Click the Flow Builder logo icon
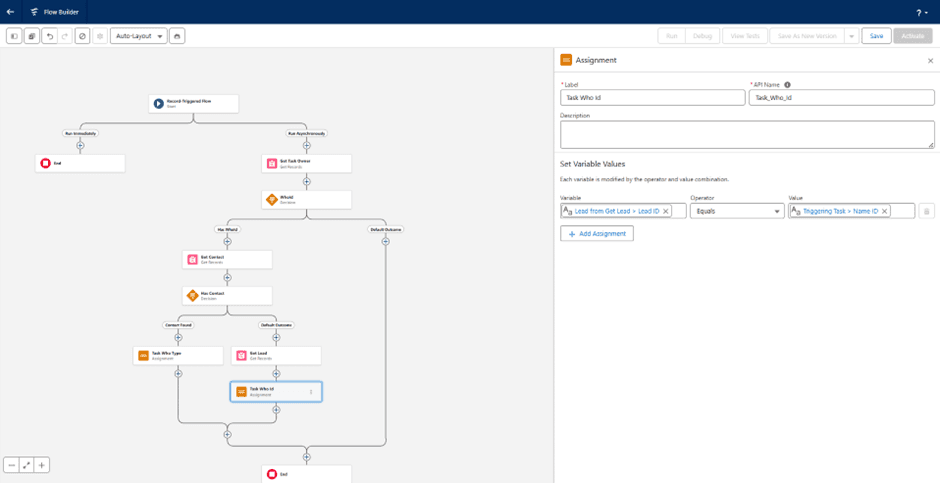The width and height of the screenshot is (940, 483). click(x=34, y=12)
